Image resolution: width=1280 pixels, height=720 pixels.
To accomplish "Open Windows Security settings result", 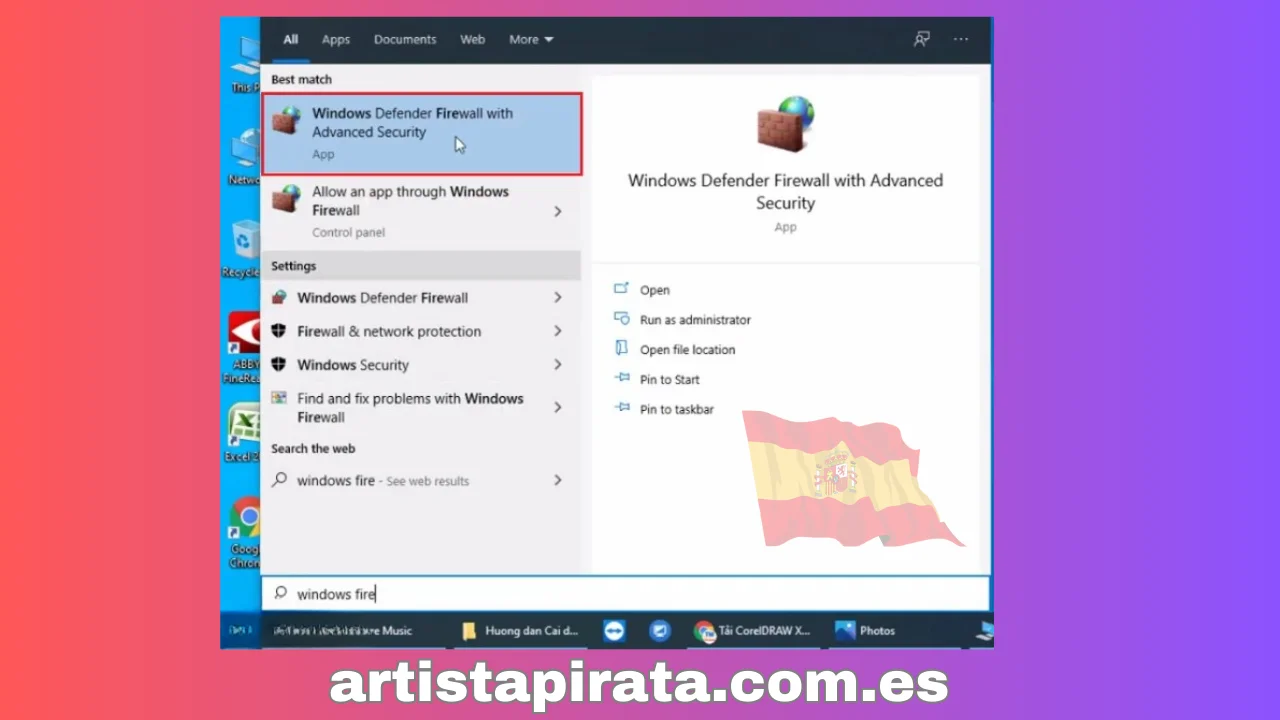I will click(421, 365).
